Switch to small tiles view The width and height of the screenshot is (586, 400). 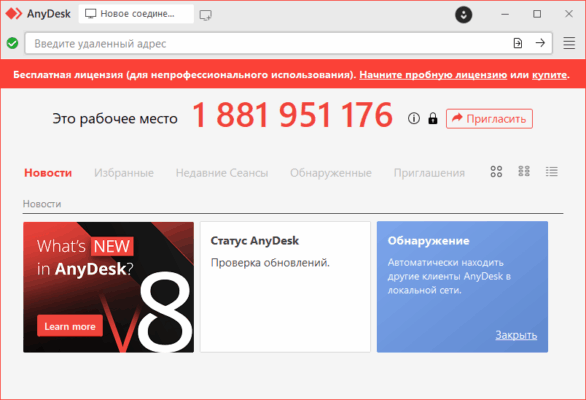pos(524,171)
